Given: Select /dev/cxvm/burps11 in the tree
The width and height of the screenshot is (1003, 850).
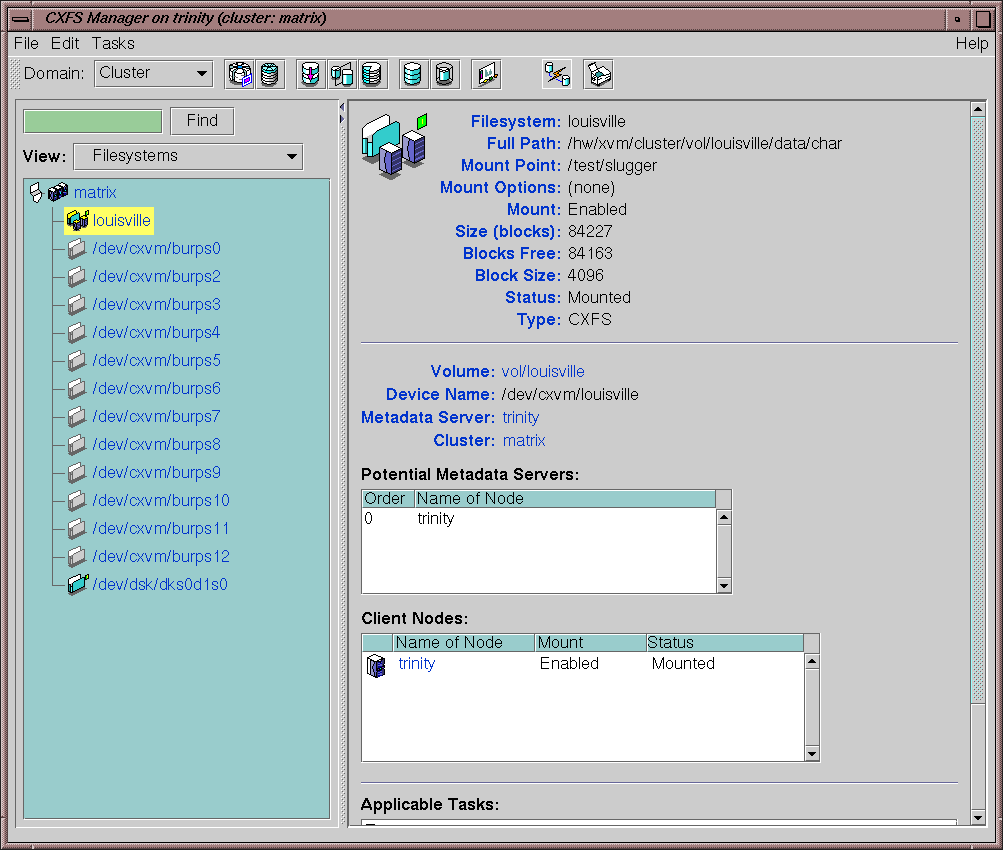Looking at the screenshot, I should [161, 528].
